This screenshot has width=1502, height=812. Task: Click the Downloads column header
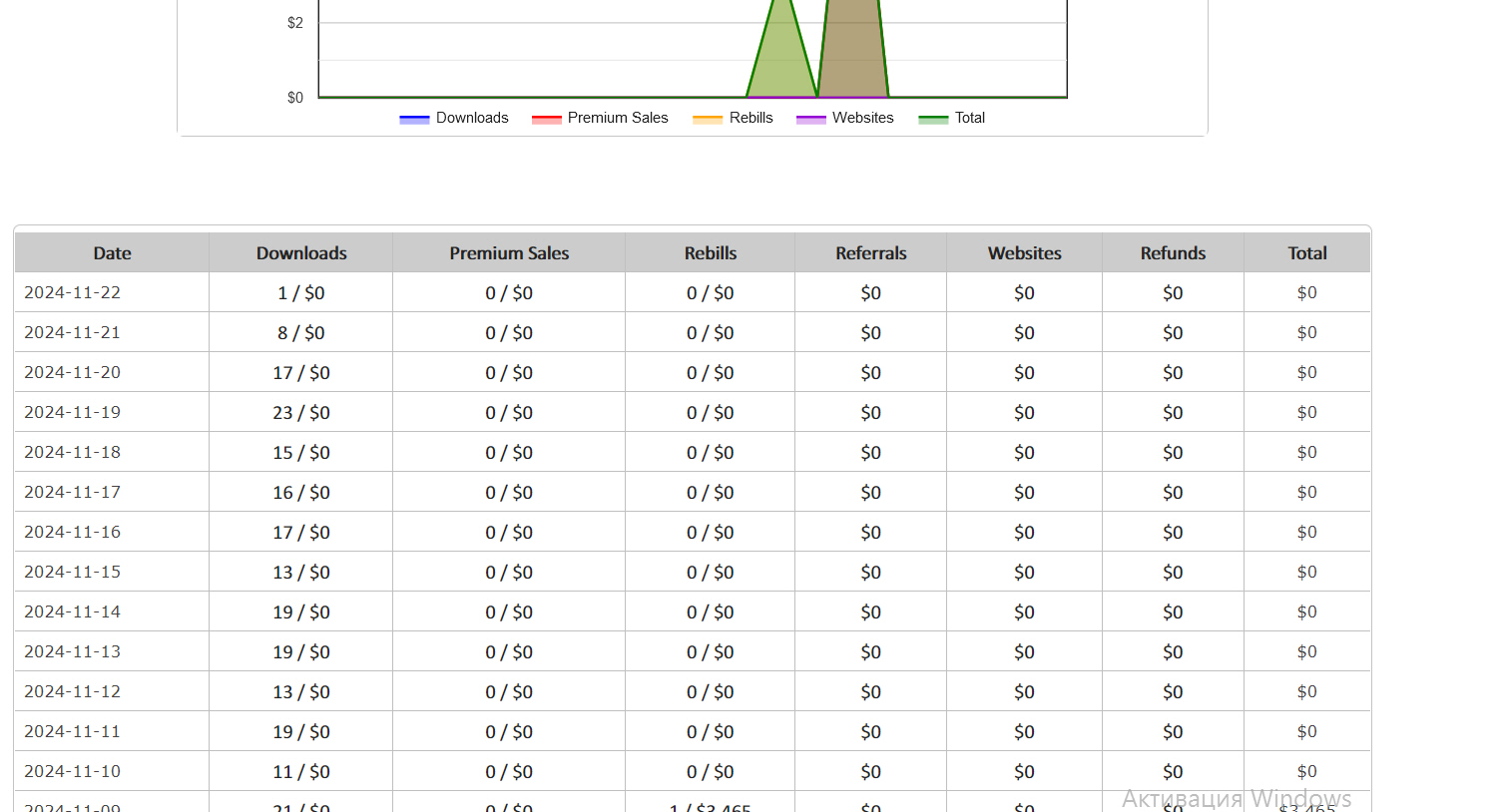pos(301,253)
